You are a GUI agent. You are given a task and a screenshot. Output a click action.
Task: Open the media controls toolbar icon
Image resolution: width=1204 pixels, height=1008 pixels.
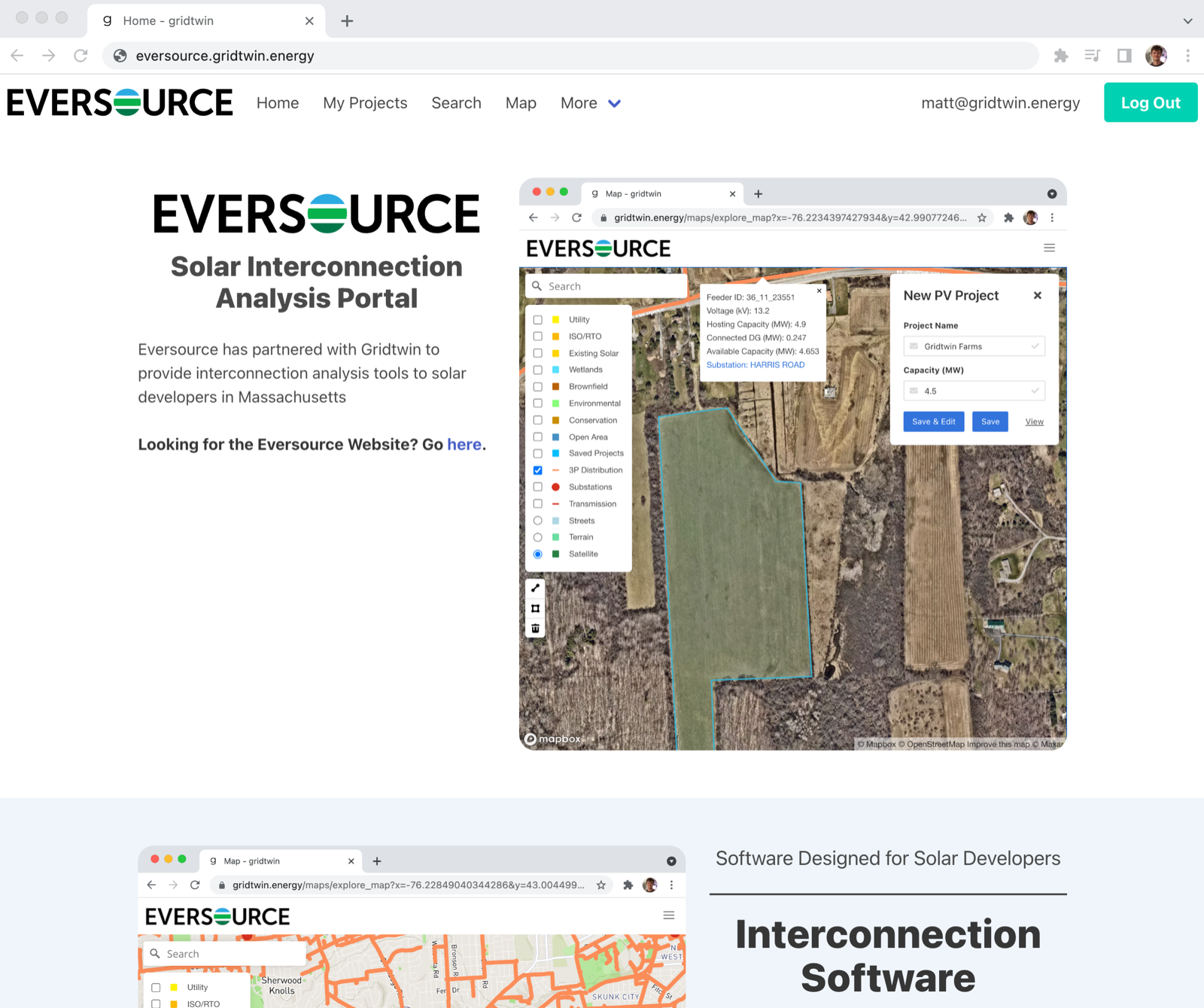coord(1093,56)
